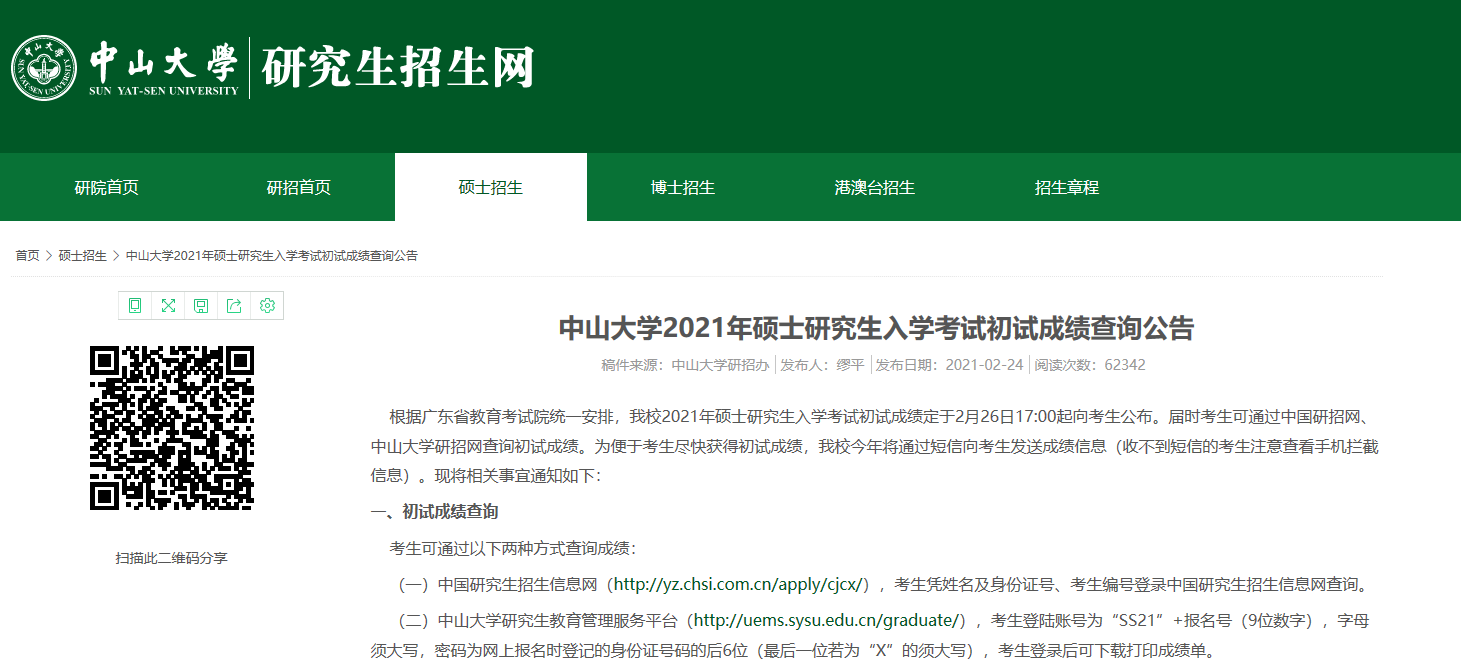1461x671 pixels.
Task: Click the Sun Yat-sen University round emblem
Action: tap(44, 68)
